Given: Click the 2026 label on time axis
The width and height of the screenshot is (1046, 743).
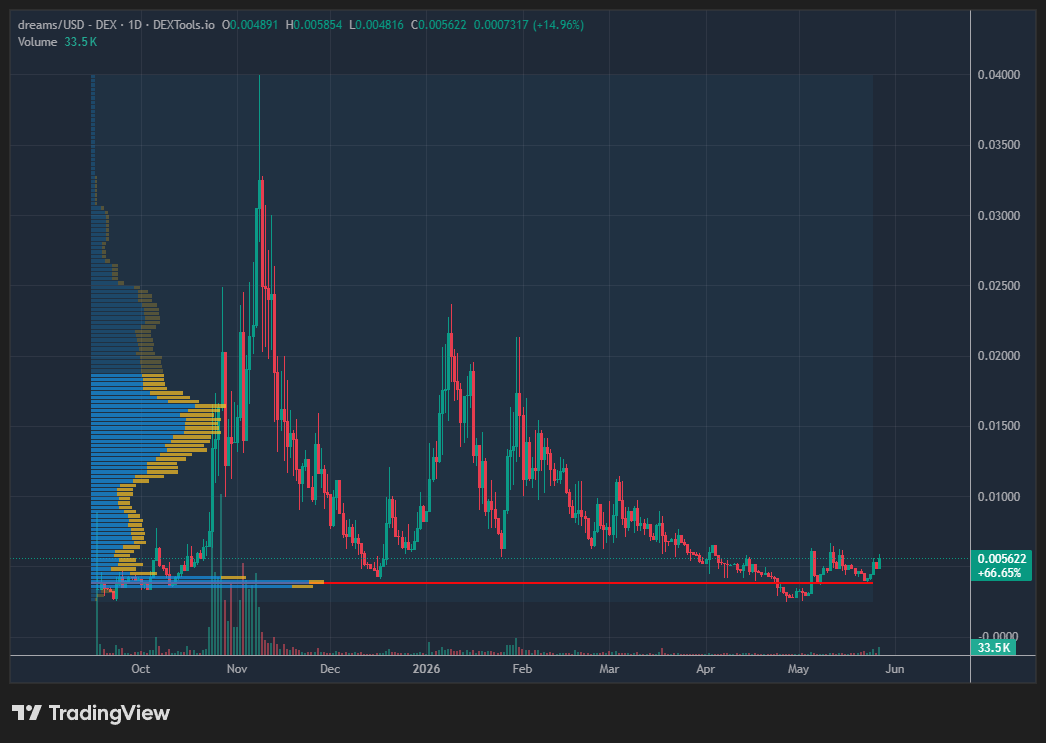Looking at the screenshot, I should pos(426,669).
